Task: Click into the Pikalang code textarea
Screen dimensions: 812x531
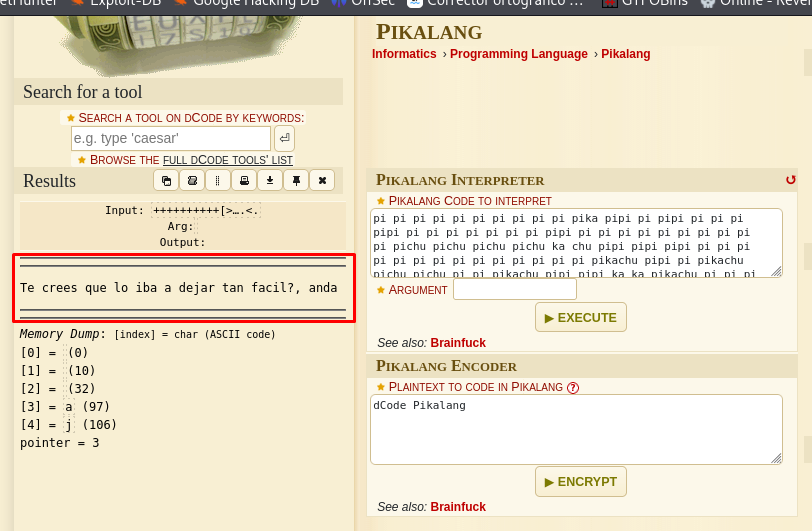Action: [x=576, y=243]
